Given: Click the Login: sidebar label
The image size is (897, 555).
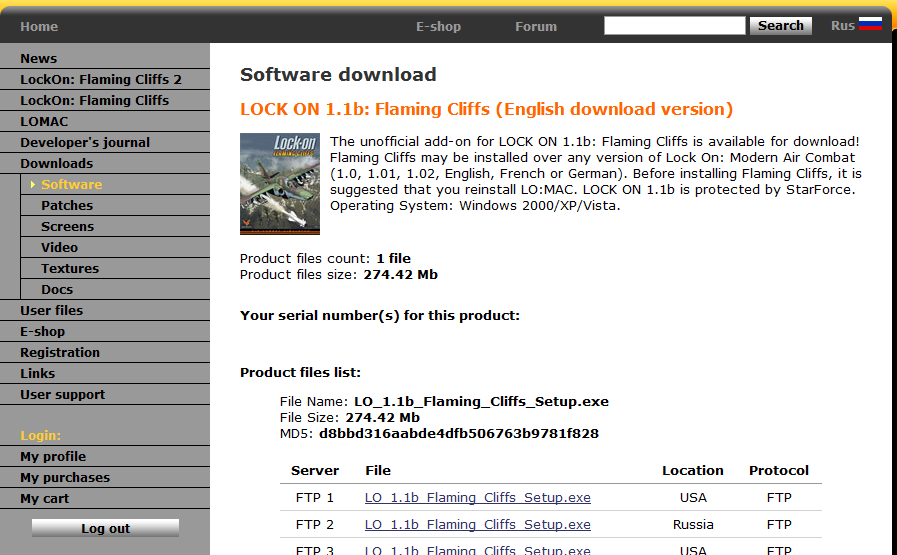Looking at the screenshot, I should click(41, 435).
